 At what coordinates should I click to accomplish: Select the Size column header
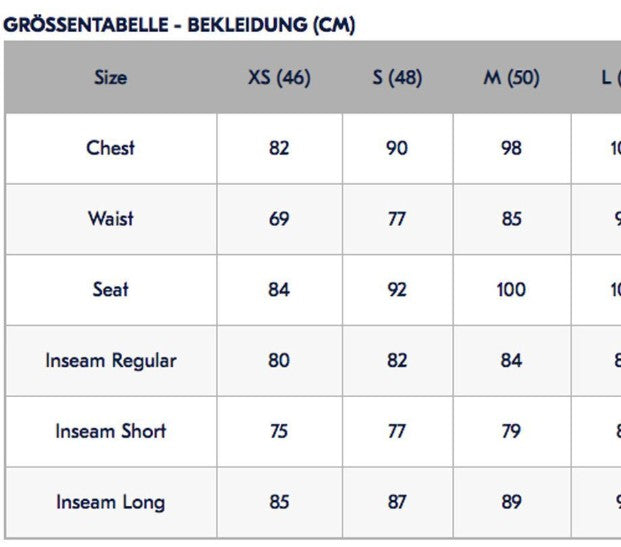[110, 77]
